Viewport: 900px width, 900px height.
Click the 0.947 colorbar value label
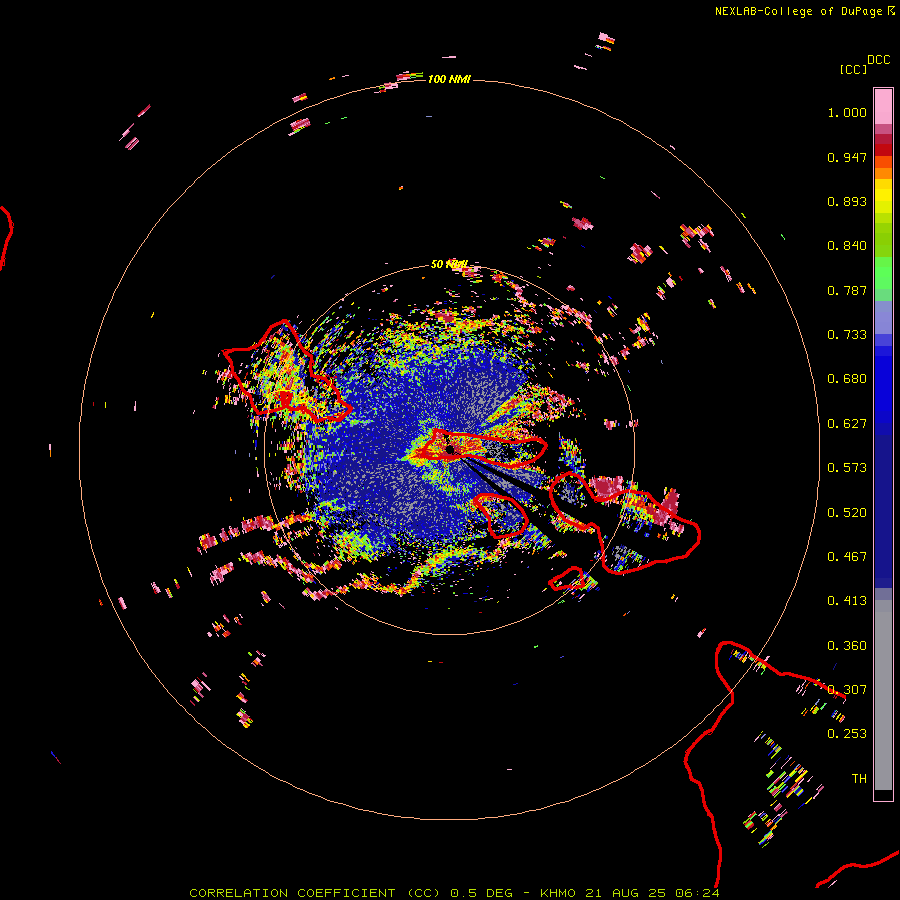click(847, 157)
